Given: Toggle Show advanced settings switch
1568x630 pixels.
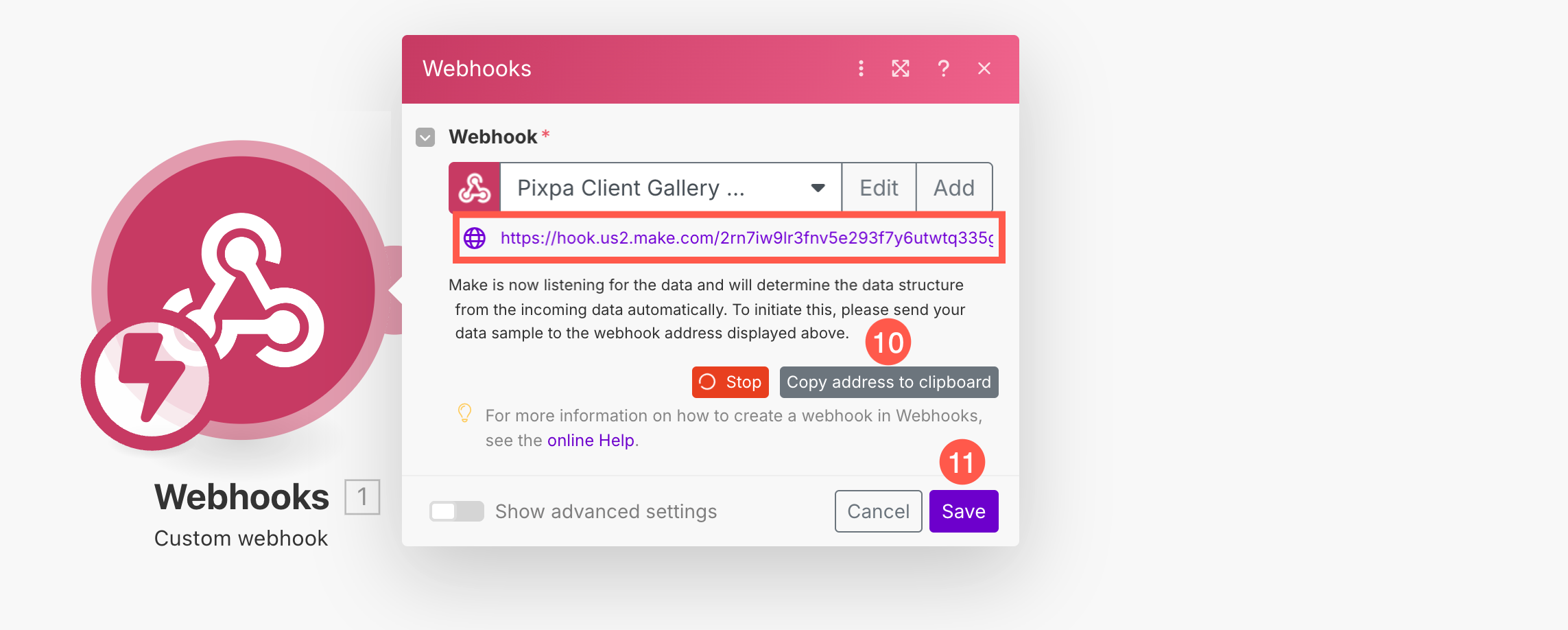Looking at the screenshot, I should coord(457,511).
